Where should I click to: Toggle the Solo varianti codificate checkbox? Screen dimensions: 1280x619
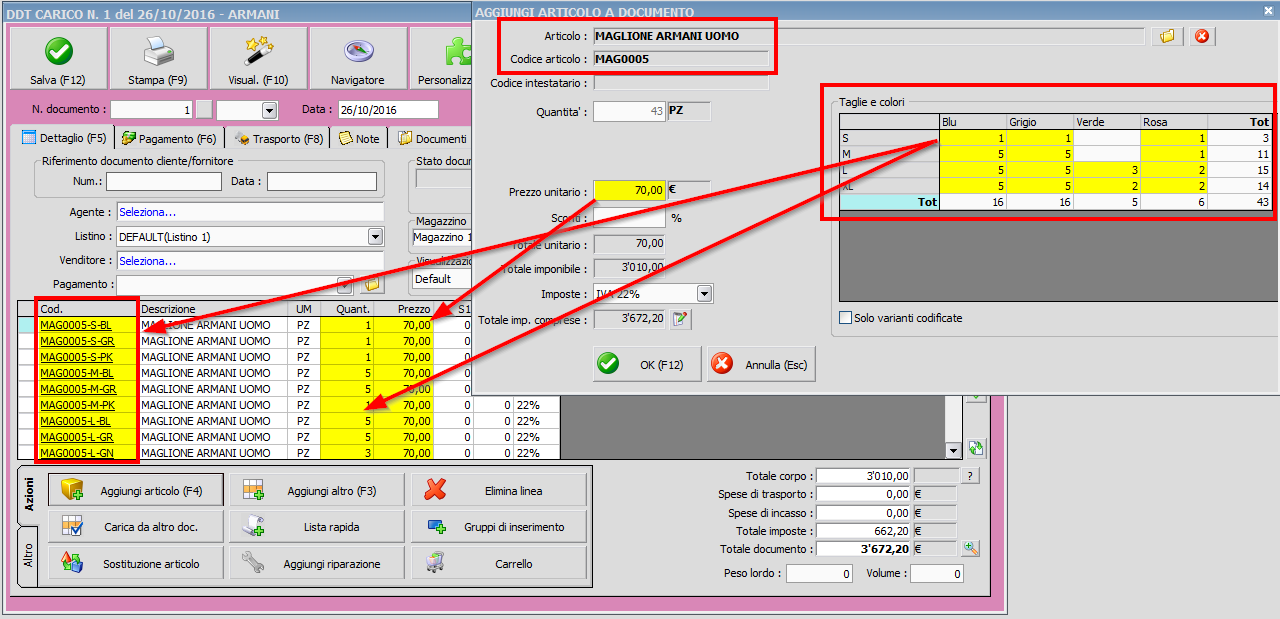point(847,318)
